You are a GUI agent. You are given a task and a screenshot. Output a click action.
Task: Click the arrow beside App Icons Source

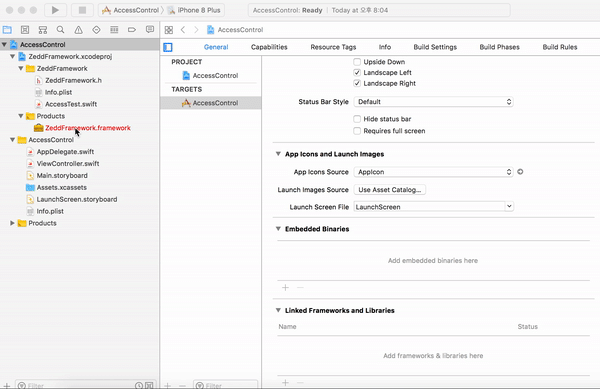[x=520, y=172]
